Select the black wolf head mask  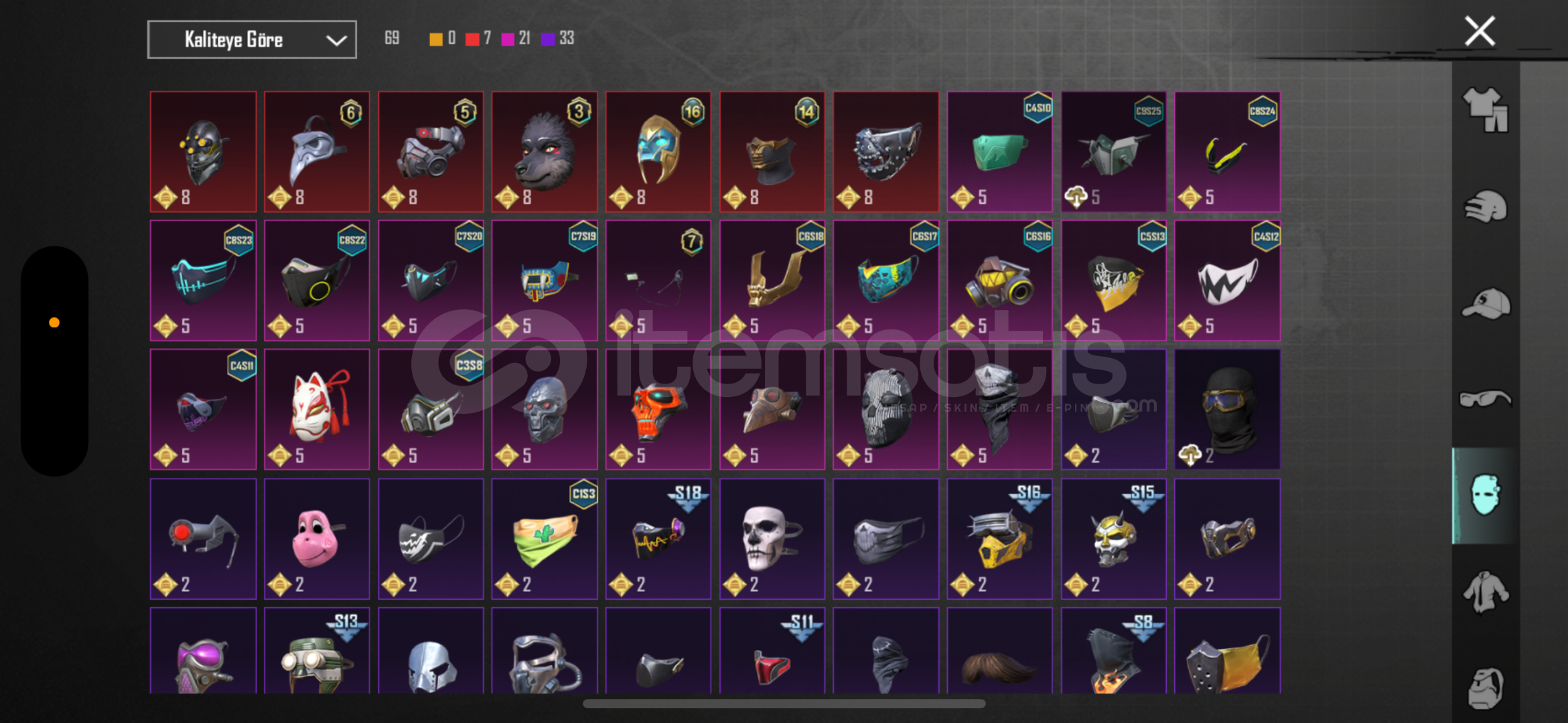tap(545, 152)
